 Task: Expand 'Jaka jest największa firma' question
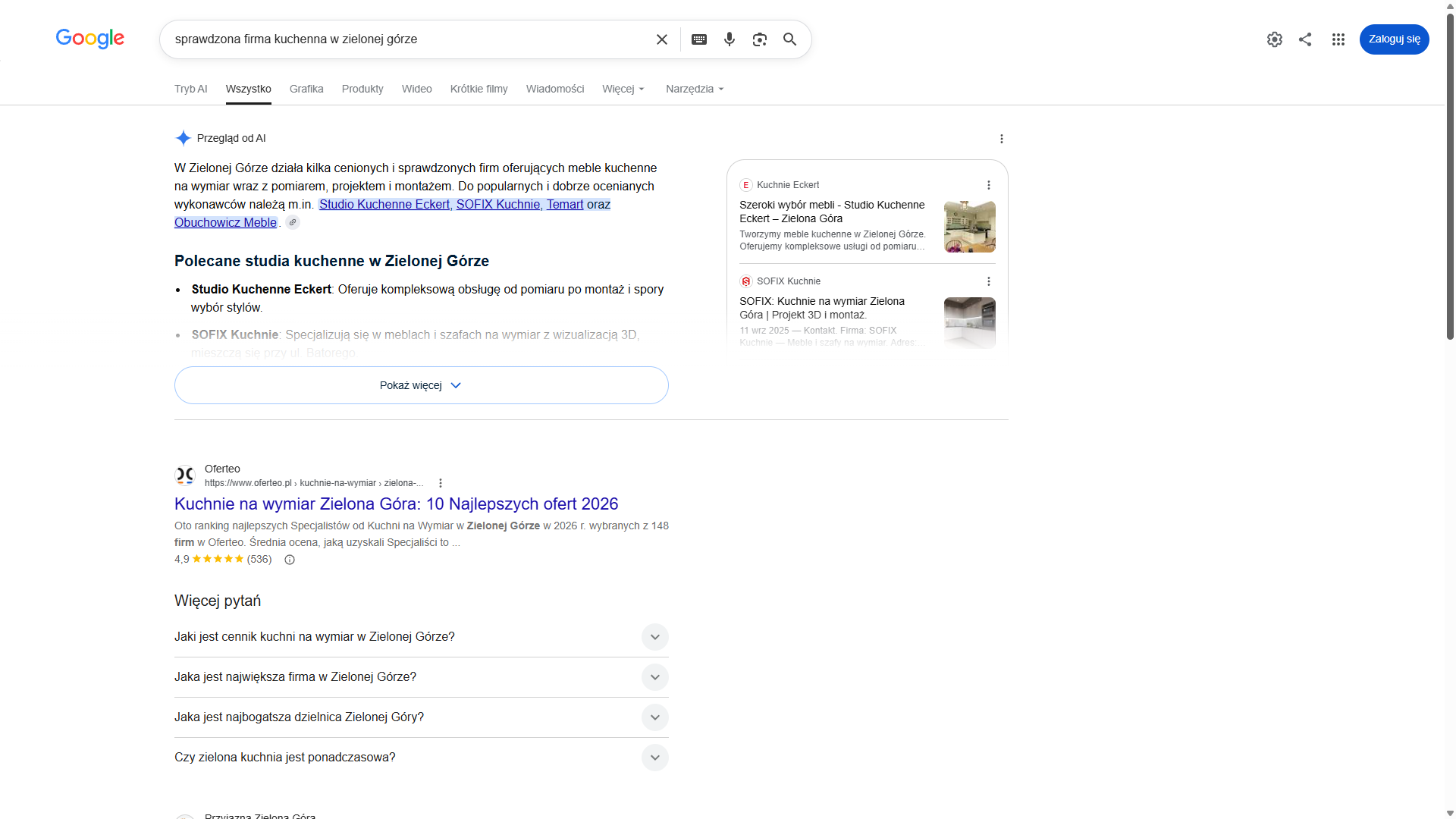(x=422, y=677)
